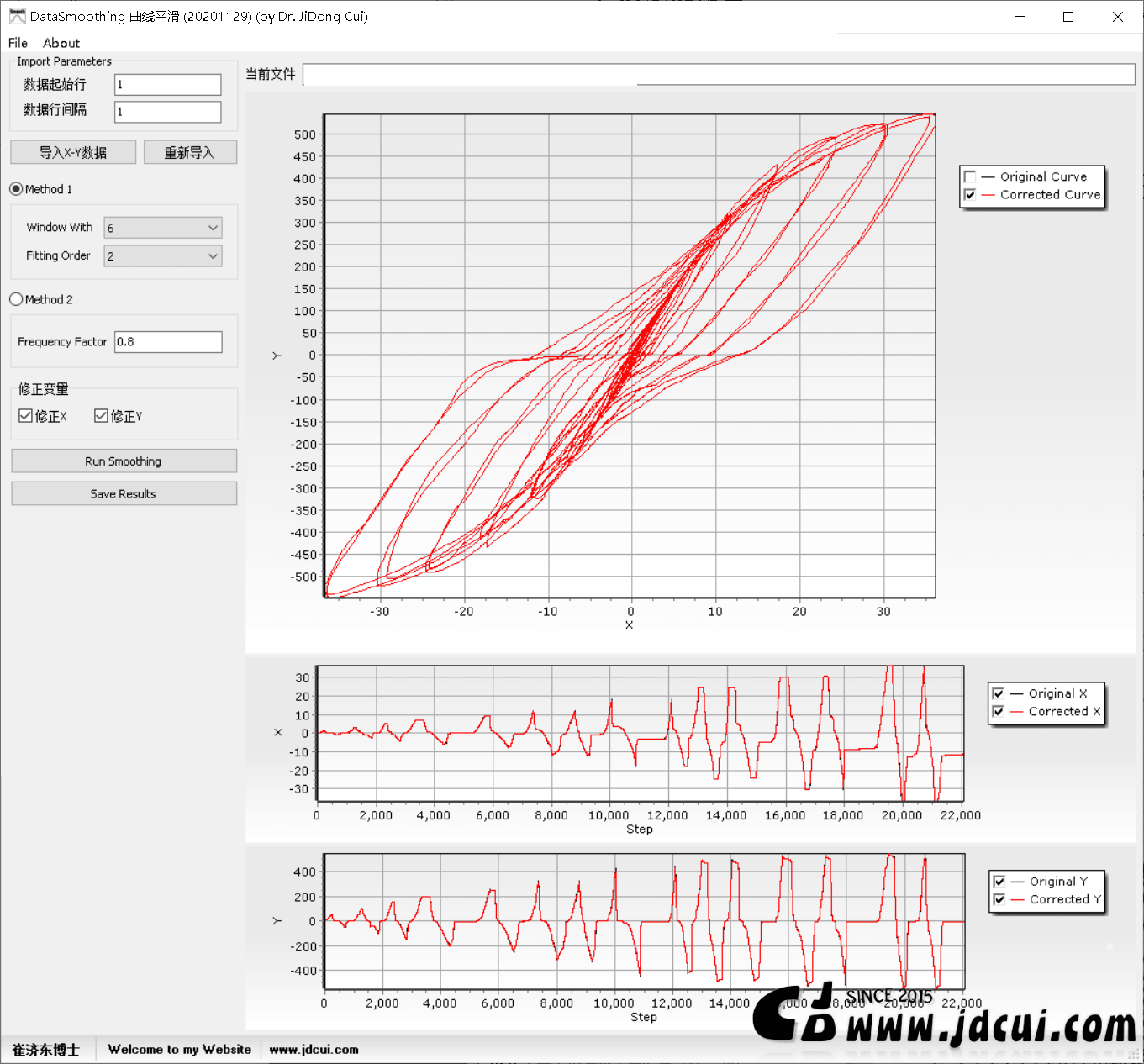Image resolution: width=1144 pixels, height=1064 pixels.
Task: Select the Method 2 radio button
Action: pos(16,299)
